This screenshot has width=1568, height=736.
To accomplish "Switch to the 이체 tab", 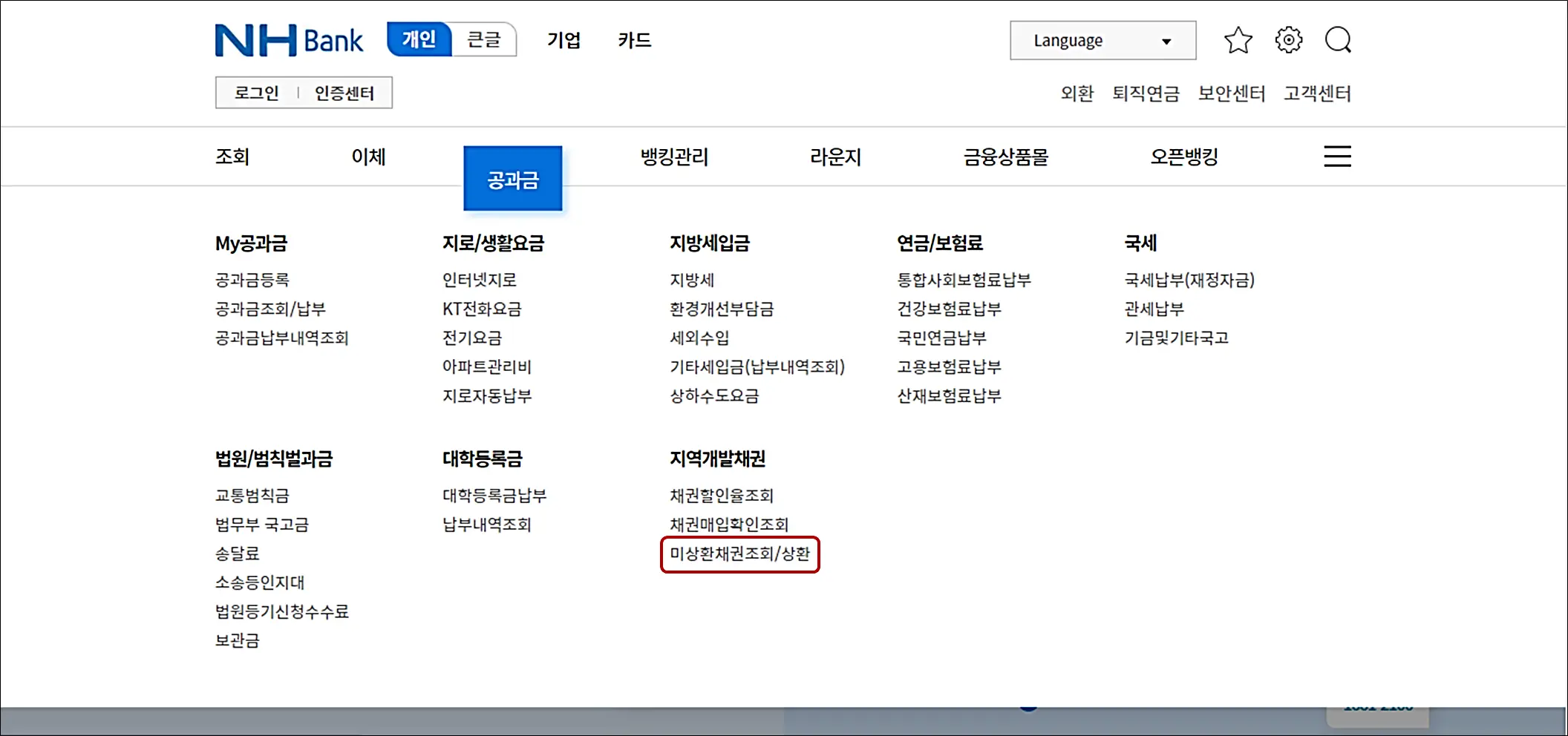I will (x=367, y=157).
